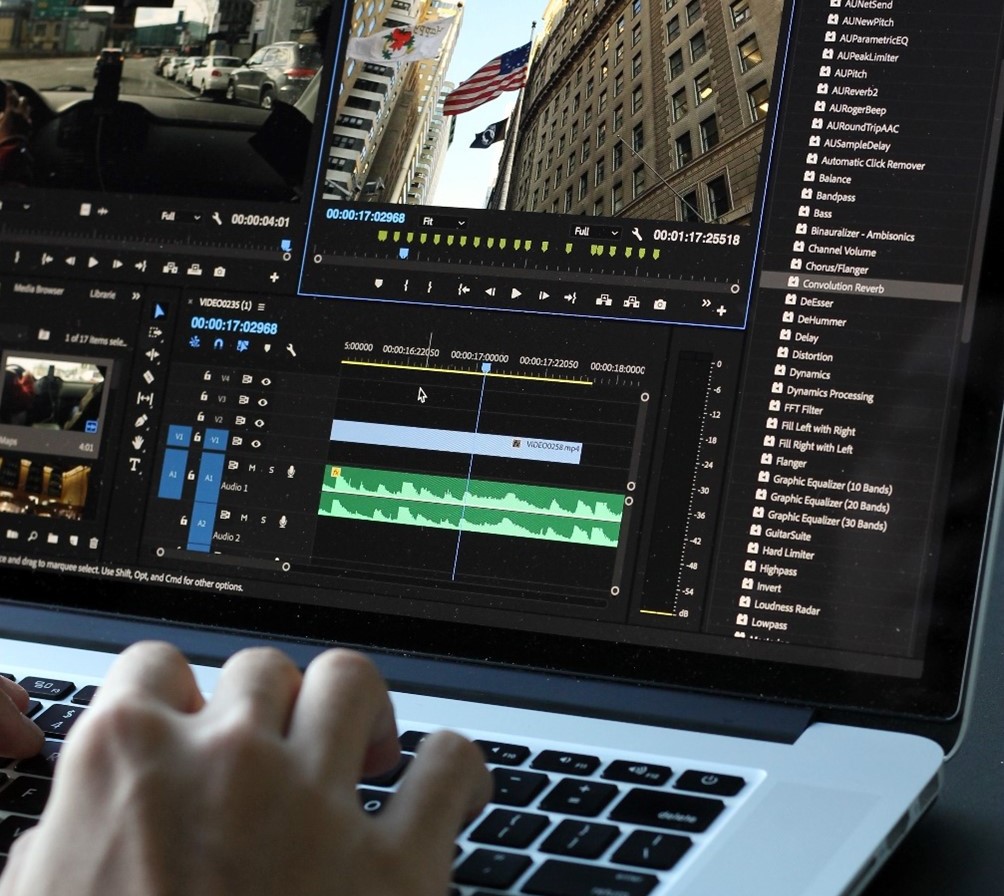Open timeline wrench display settings
Image resolution: width=1004 pixels, height=896 pixels.
[x=291, y=350]
